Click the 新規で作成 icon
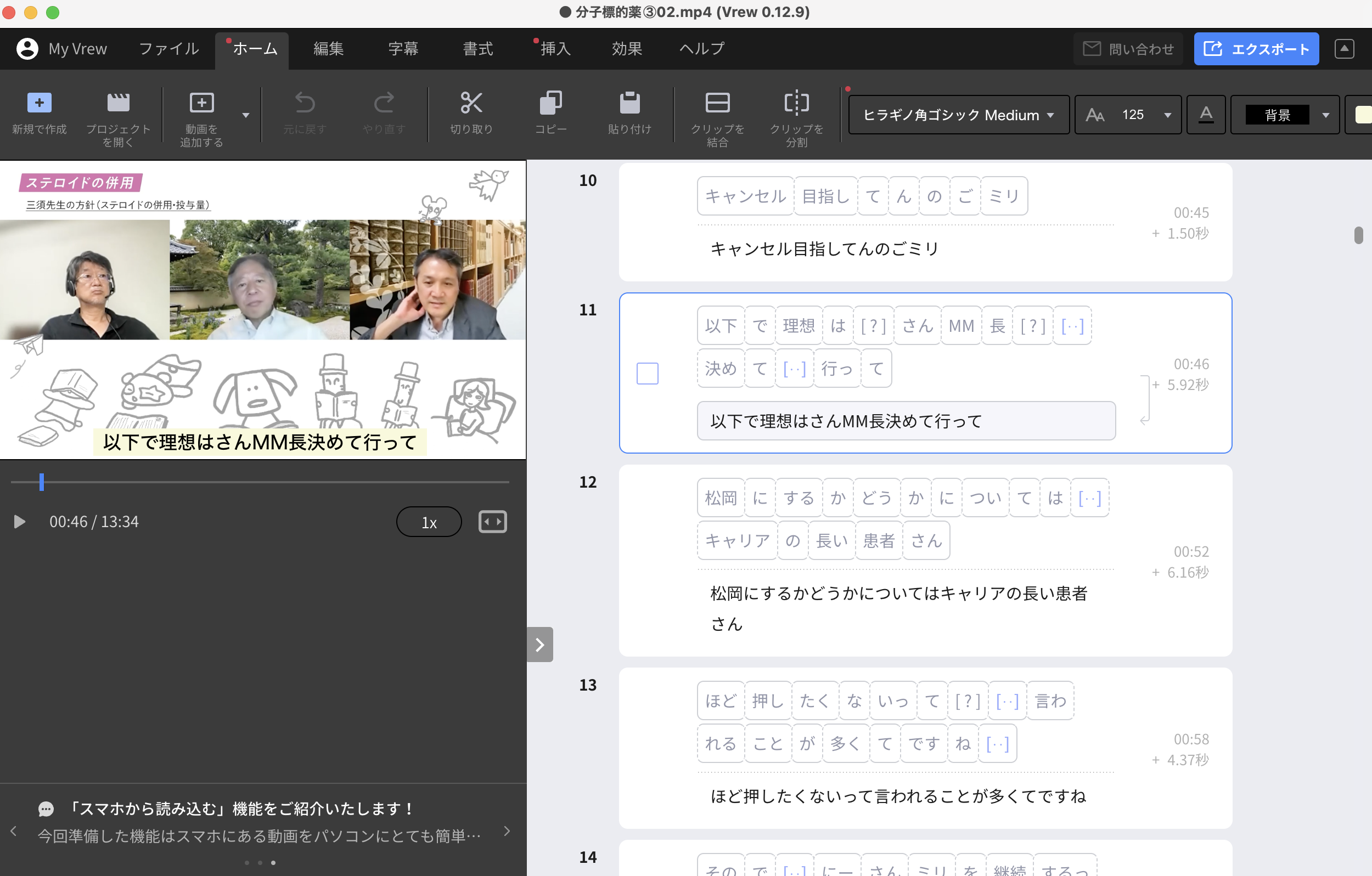 pyautogui.click(x=40, y=103)
